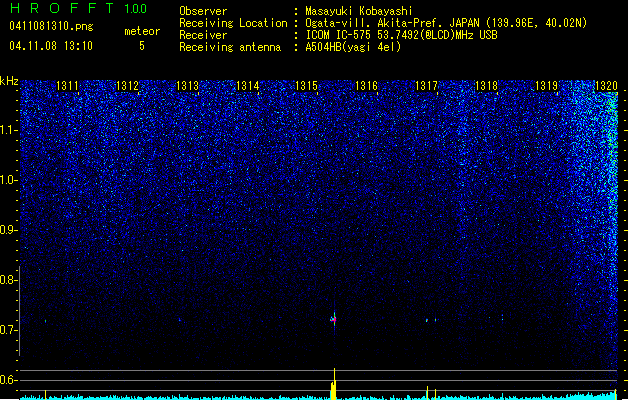The height and width of the screenshot is (400, 629).
Task: Click the 1318 time axis marker
Action: click(486, 86)
